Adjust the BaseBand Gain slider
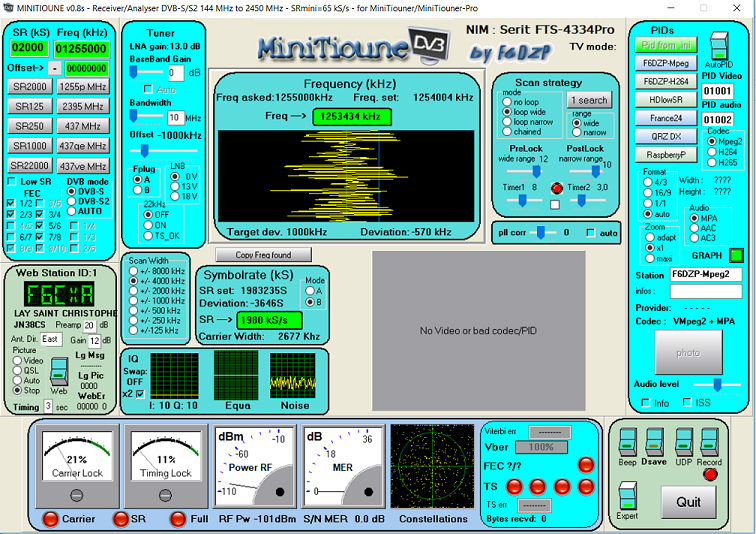The width and height of the screenshot is (756, 534). [x=134, y=72]
